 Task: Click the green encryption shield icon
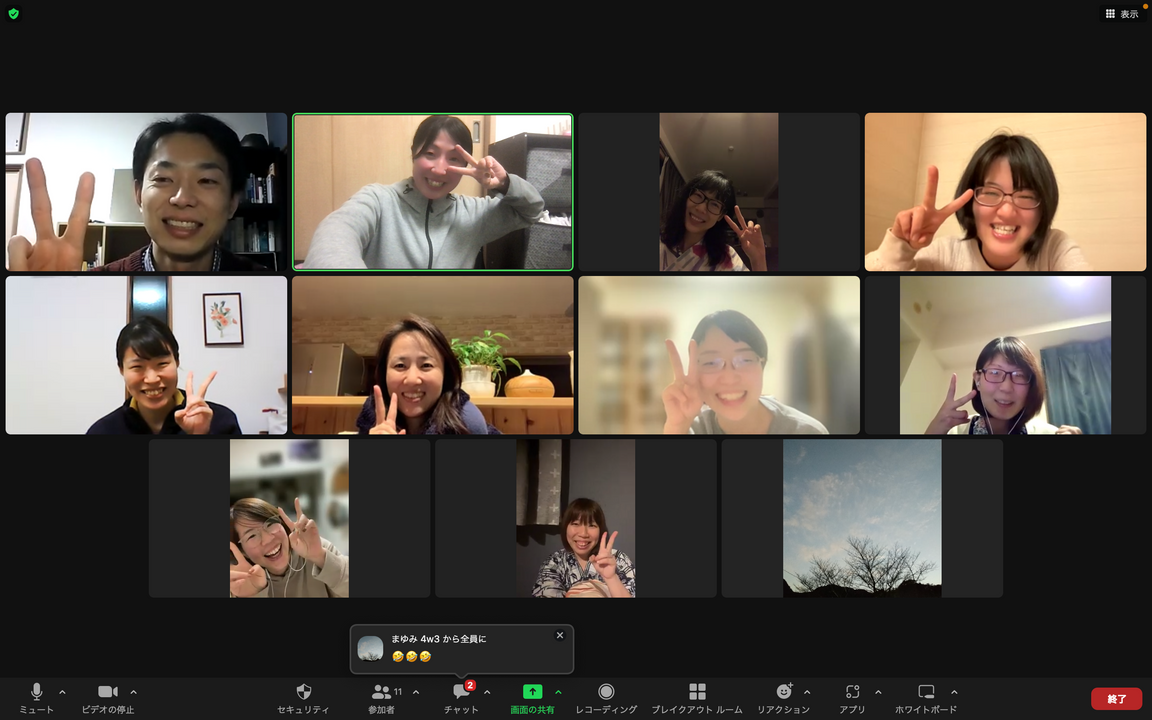click(x=13, y=14)
